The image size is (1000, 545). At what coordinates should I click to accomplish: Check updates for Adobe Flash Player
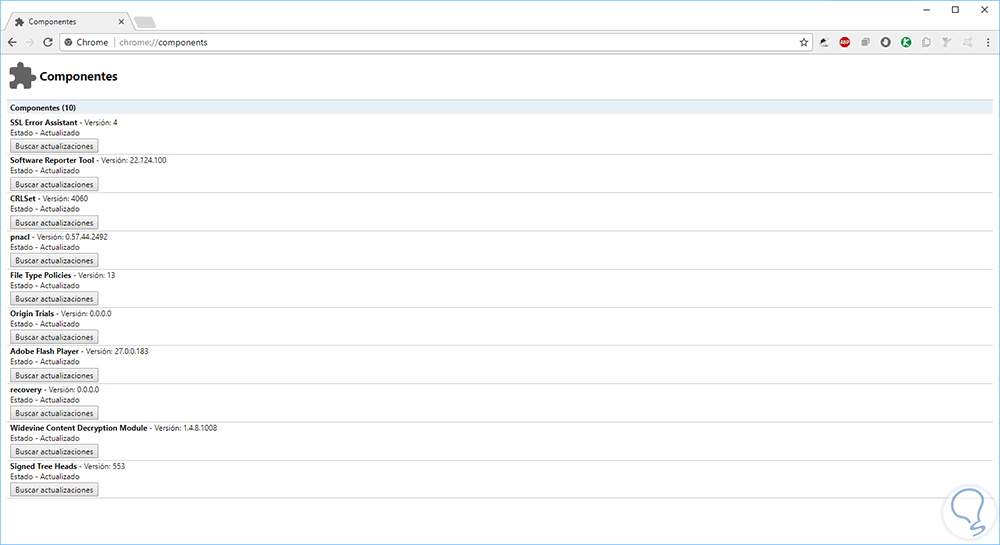point(54,375)
